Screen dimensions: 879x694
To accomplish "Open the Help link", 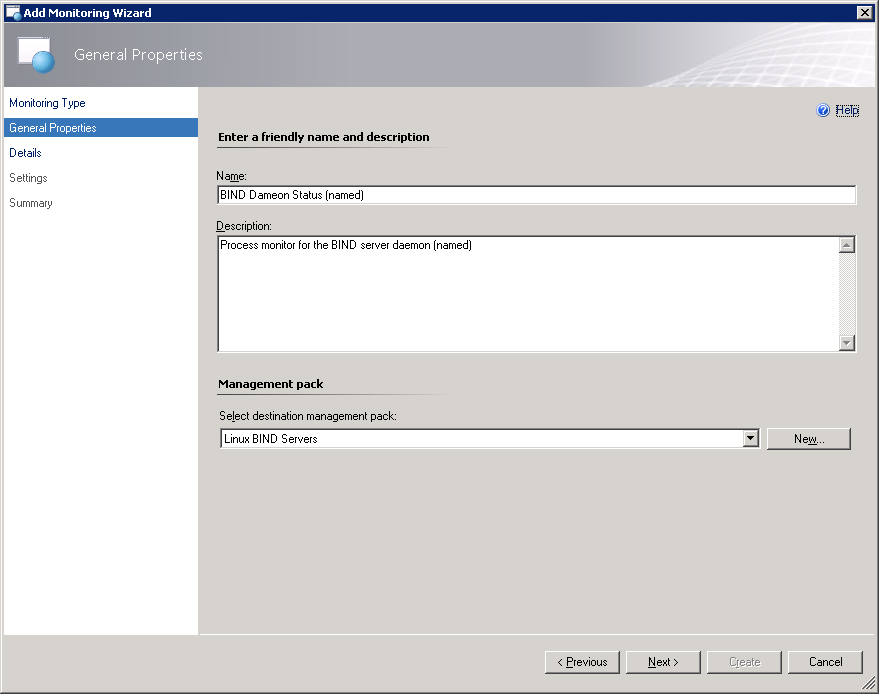I will (847, 111).
